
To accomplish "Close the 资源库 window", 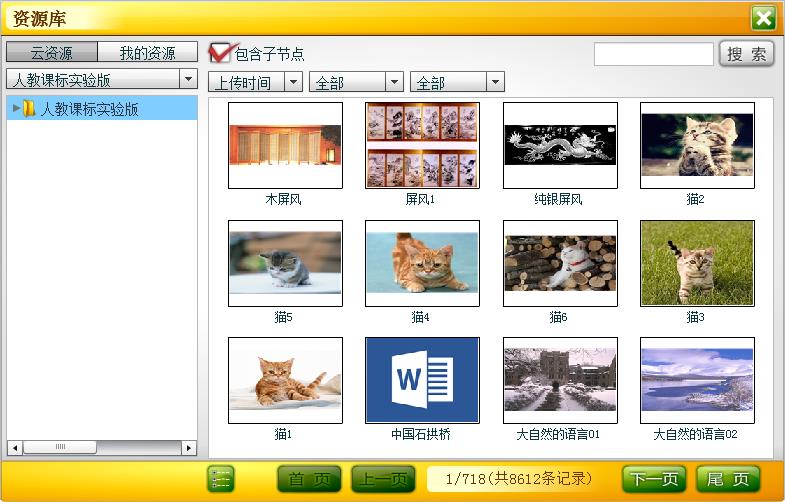I will [764, 18].
